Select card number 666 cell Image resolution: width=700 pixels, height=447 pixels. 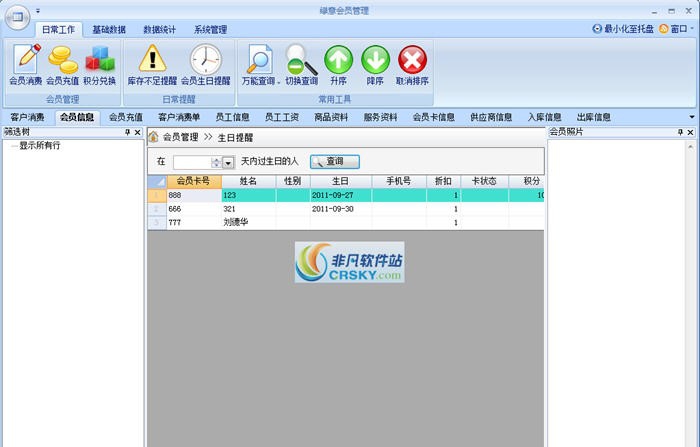(x=194, y=209)
